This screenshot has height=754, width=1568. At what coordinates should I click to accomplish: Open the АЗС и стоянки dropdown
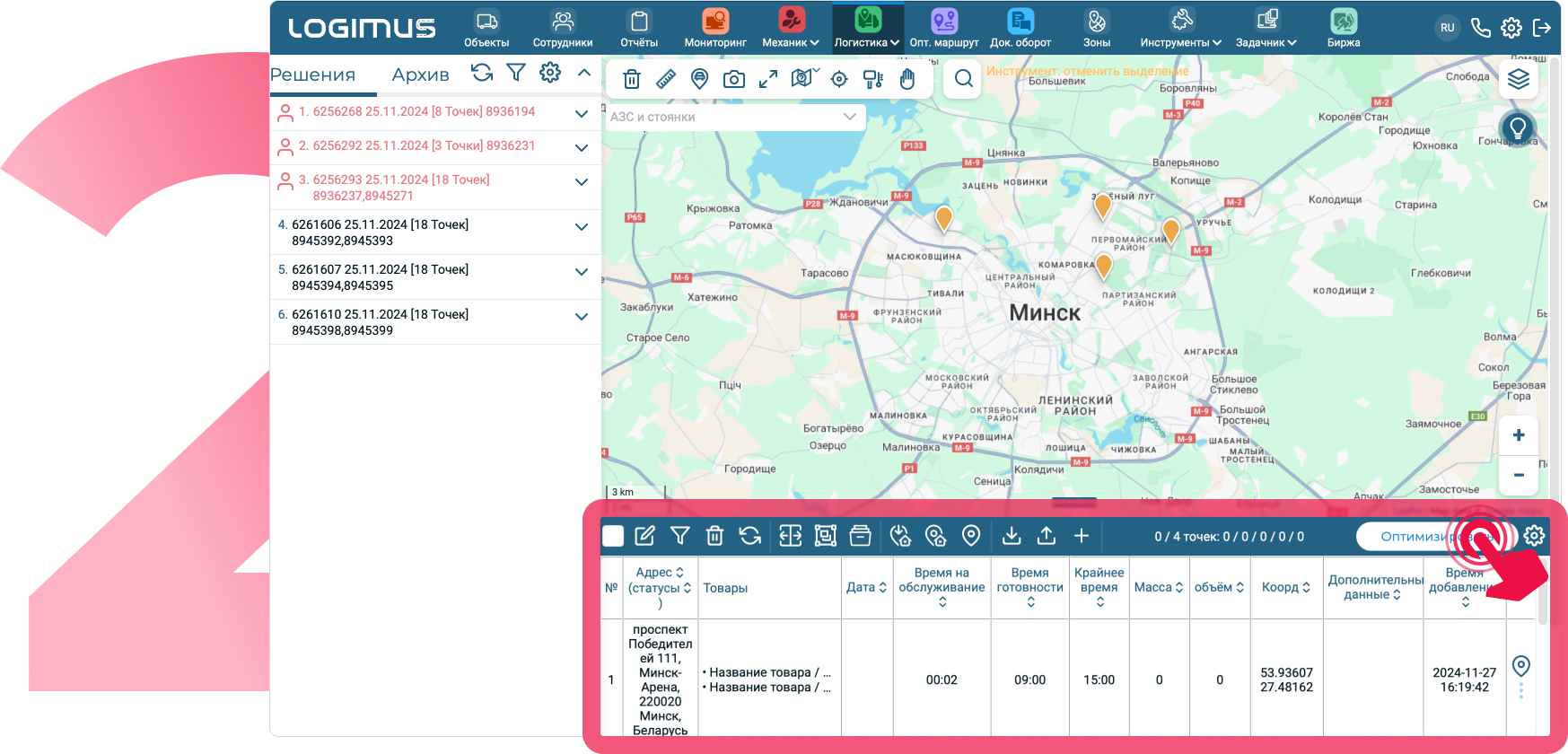pyautogui.click(x=734, y=117)
